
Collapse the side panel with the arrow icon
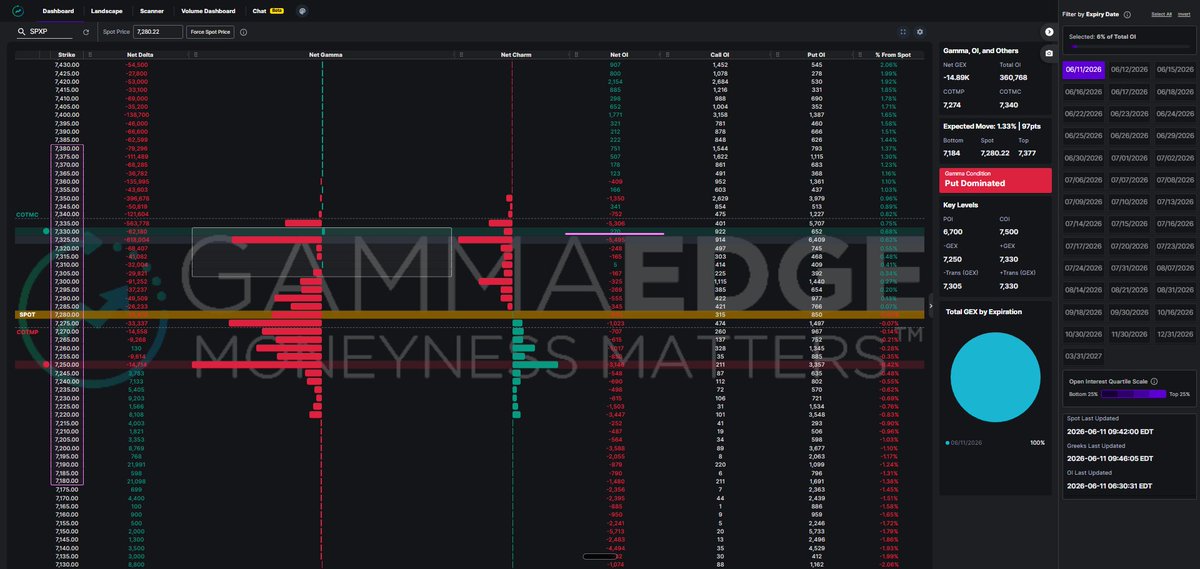tap(1048, 32)
